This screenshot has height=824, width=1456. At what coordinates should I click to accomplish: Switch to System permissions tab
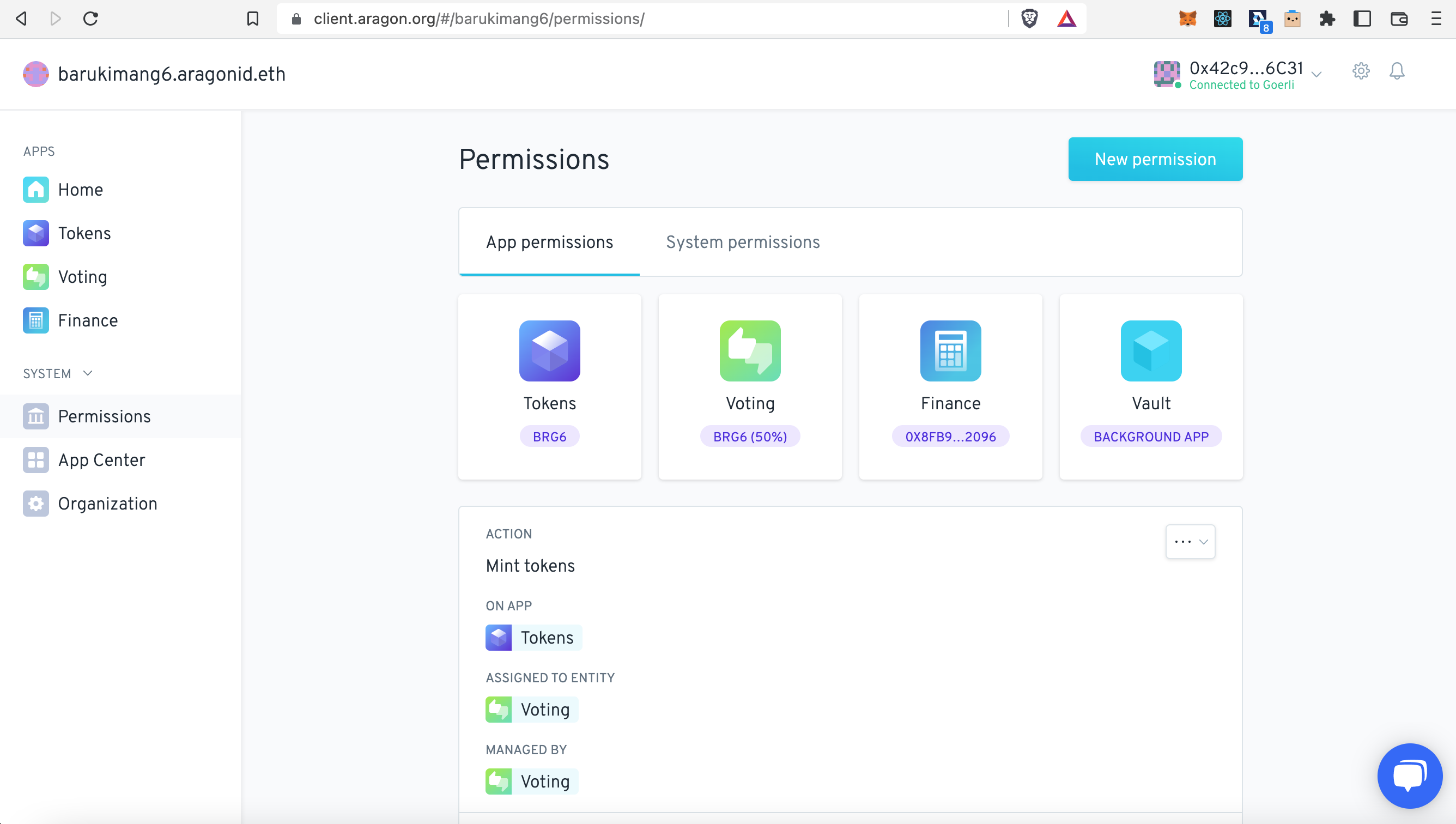tap(742, 242)
